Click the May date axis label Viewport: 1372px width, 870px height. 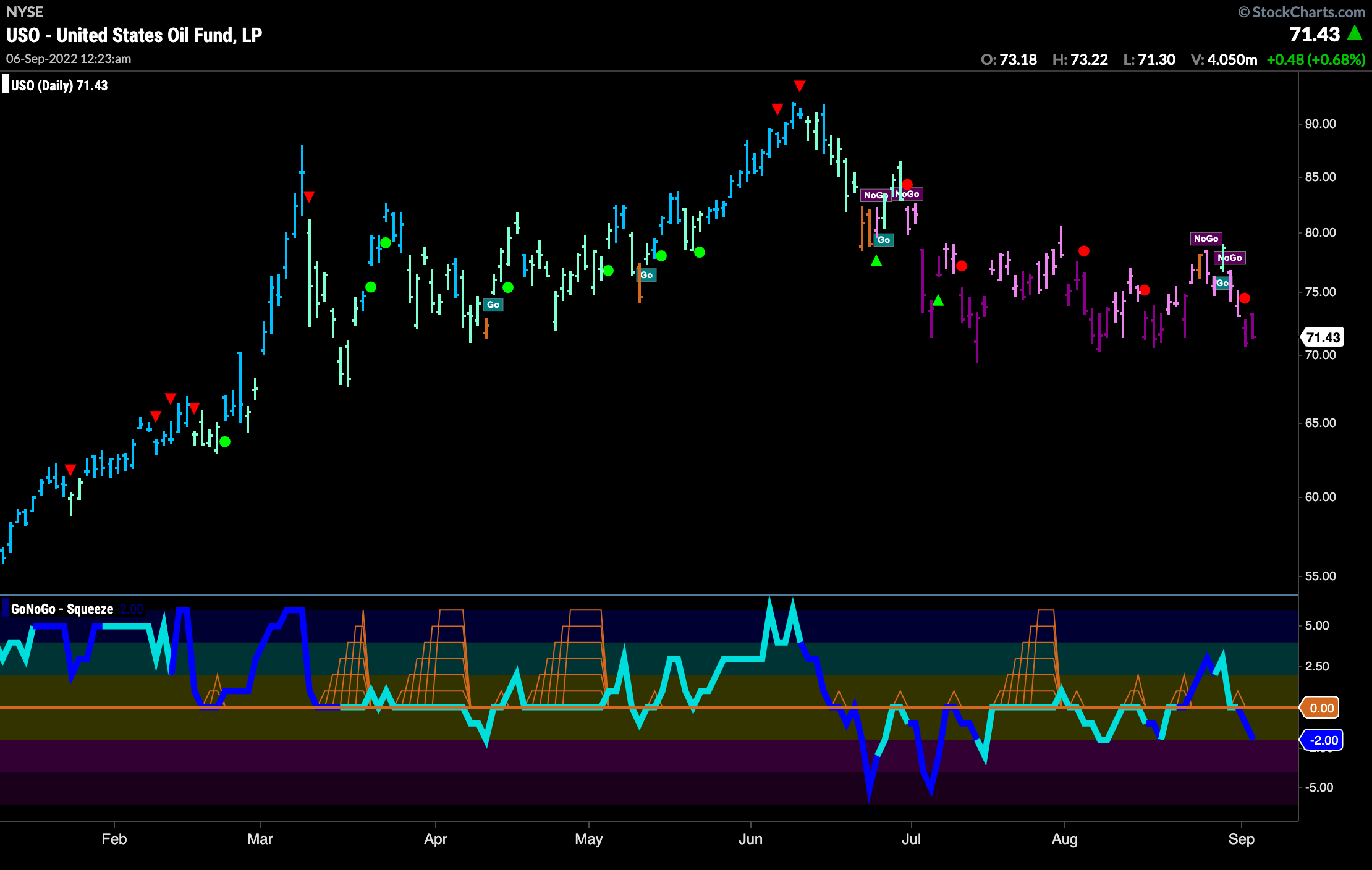(x=589, y=839)
